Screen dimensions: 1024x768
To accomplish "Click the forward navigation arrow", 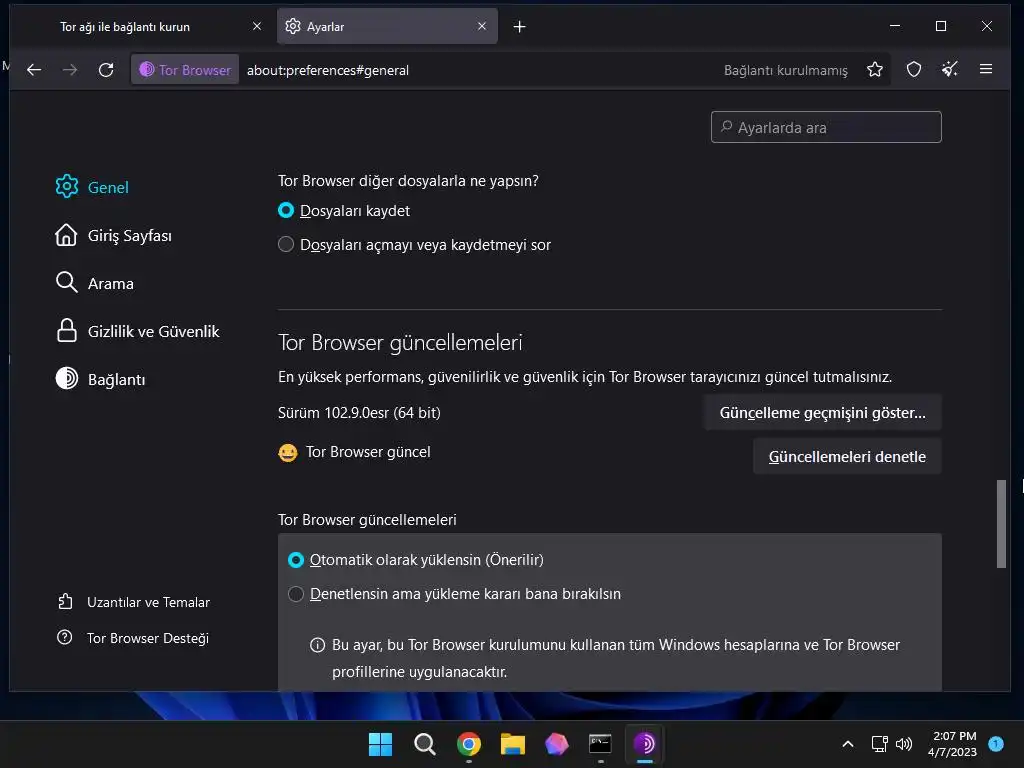I will coord(70,70).
